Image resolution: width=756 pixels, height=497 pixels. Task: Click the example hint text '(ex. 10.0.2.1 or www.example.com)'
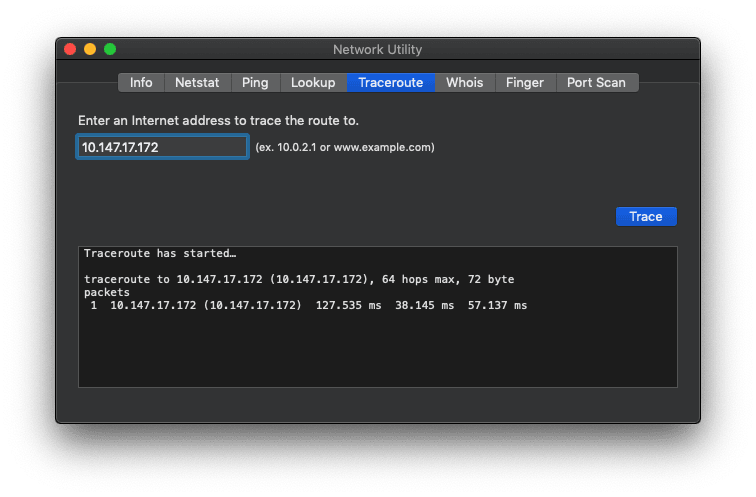point(345,148)
